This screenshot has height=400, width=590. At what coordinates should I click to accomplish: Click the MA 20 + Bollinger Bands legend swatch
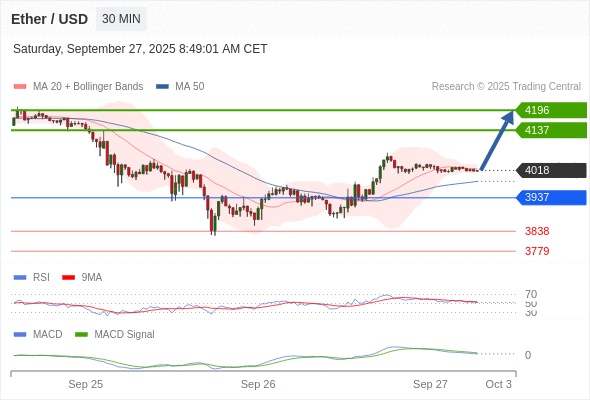(x=20, y=87)
